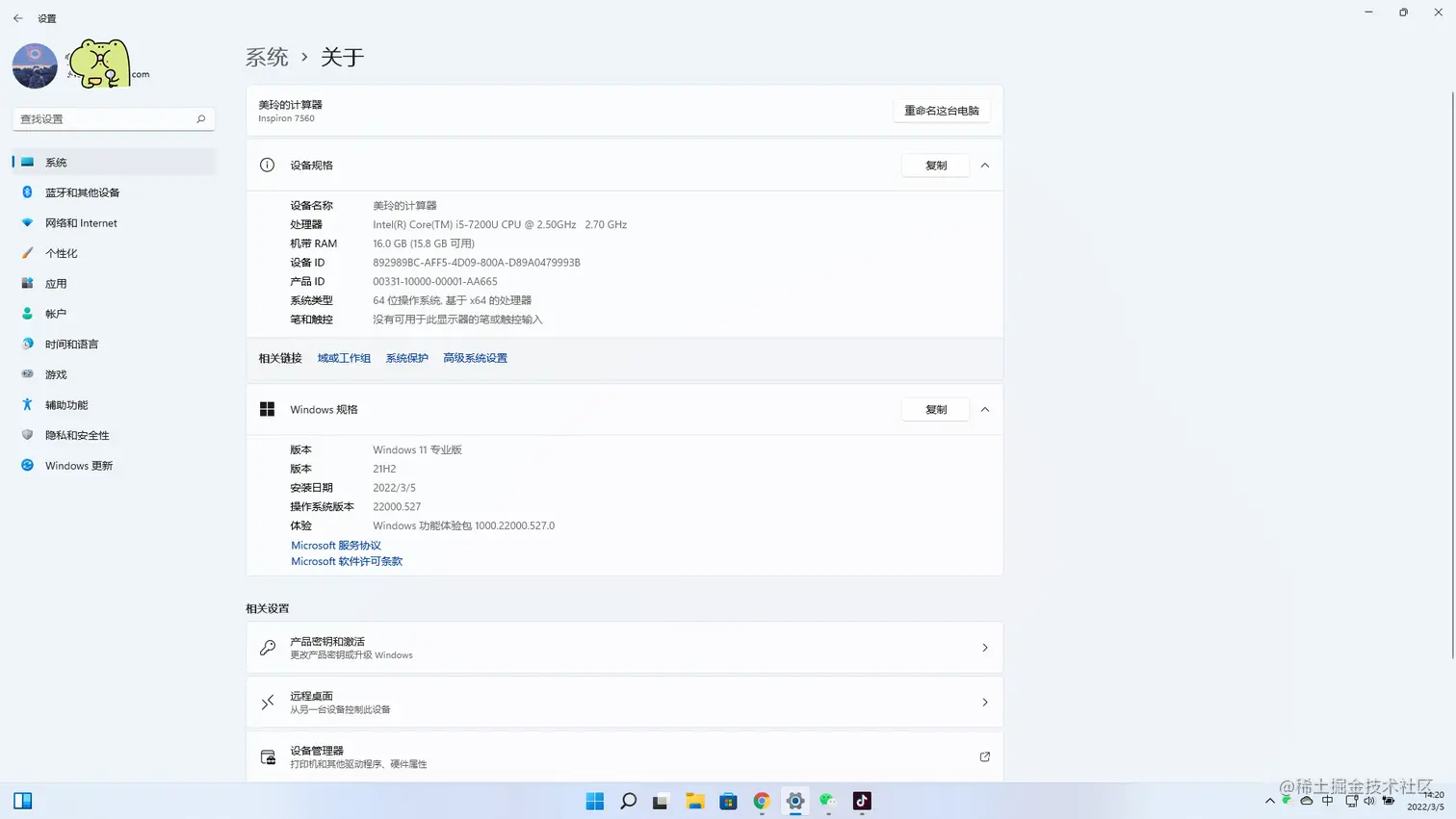1456x819 pixels.
Task: Open Google Chrome from the taskbar
Action: point(762,801)
